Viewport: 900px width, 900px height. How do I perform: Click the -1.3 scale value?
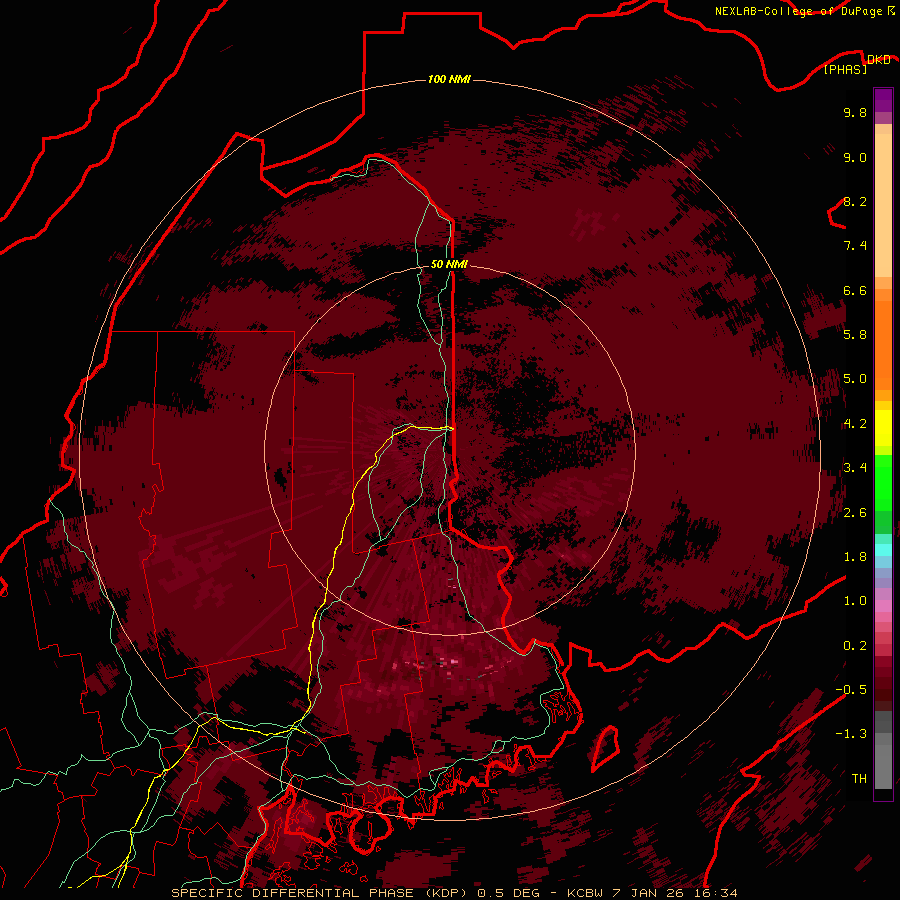click(x=851, y=734)
